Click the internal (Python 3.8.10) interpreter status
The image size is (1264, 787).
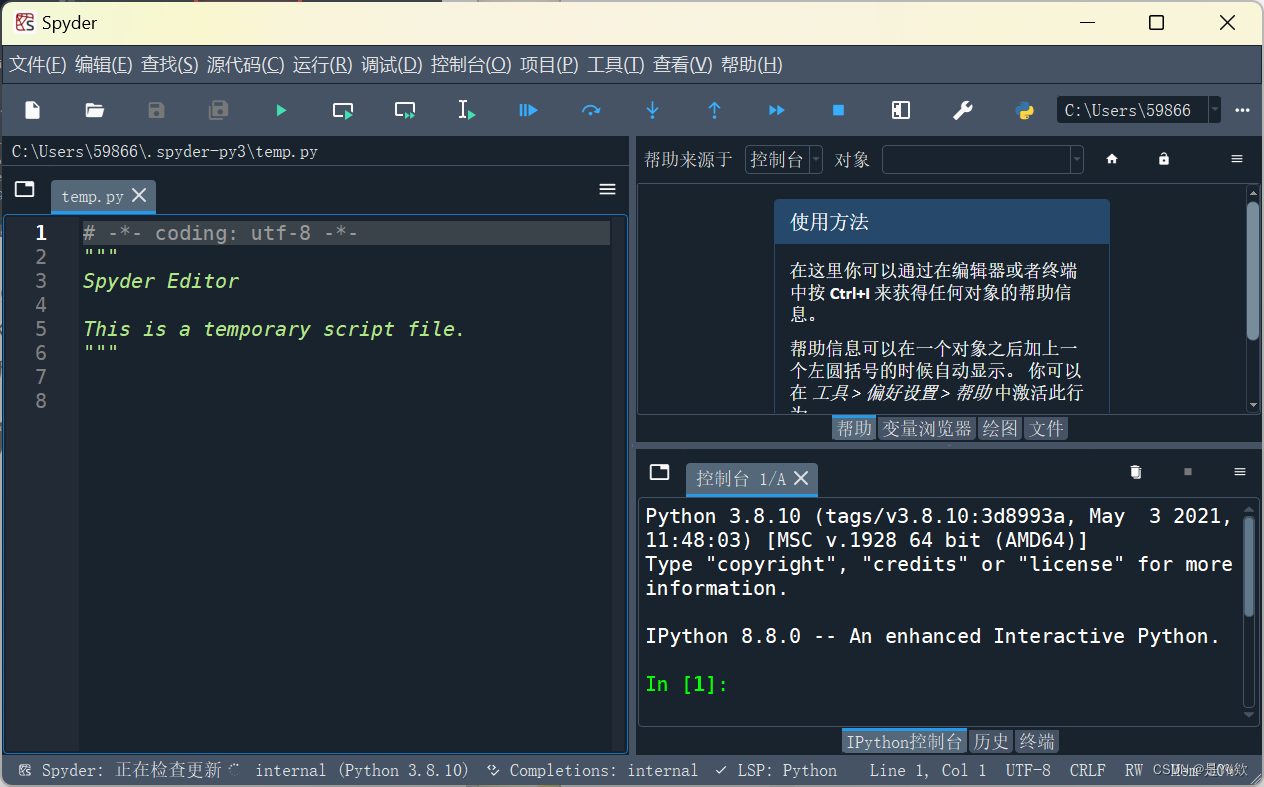click(x=362, y=770)
